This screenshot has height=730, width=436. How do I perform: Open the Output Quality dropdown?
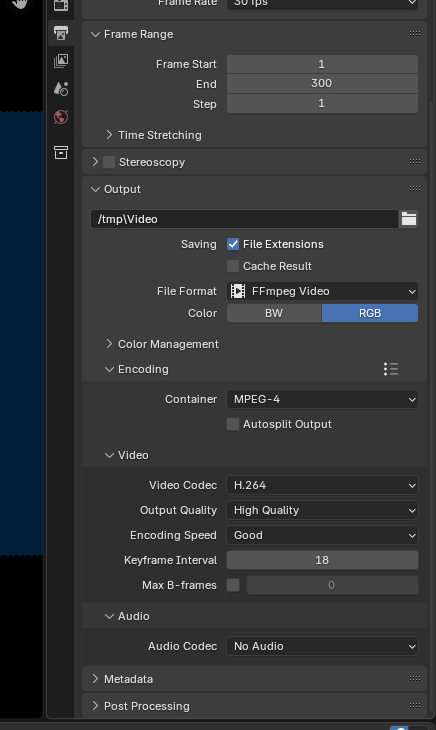click(322, 510)
